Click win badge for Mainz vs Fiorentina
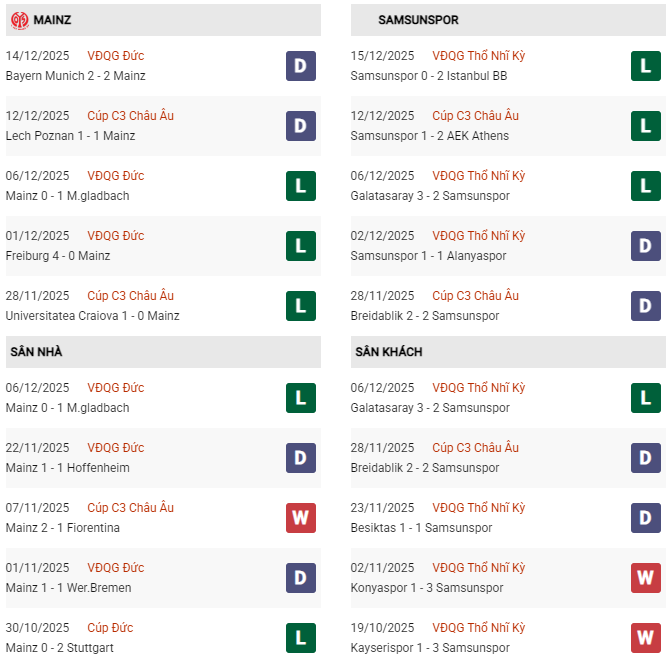Screen dimensions: 671x661 301,518
